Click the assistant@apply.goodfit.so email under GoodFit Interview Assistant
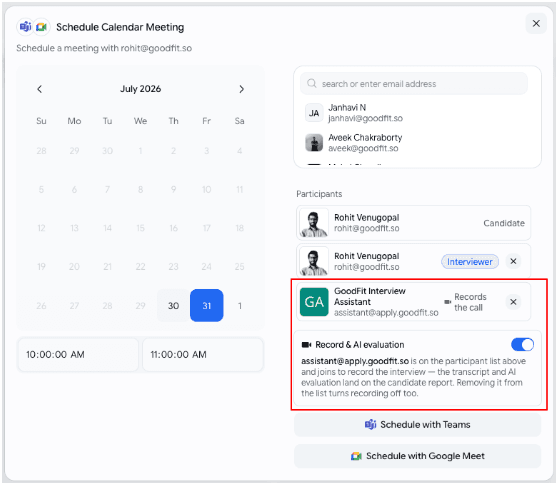 click(x=386, y=312)
